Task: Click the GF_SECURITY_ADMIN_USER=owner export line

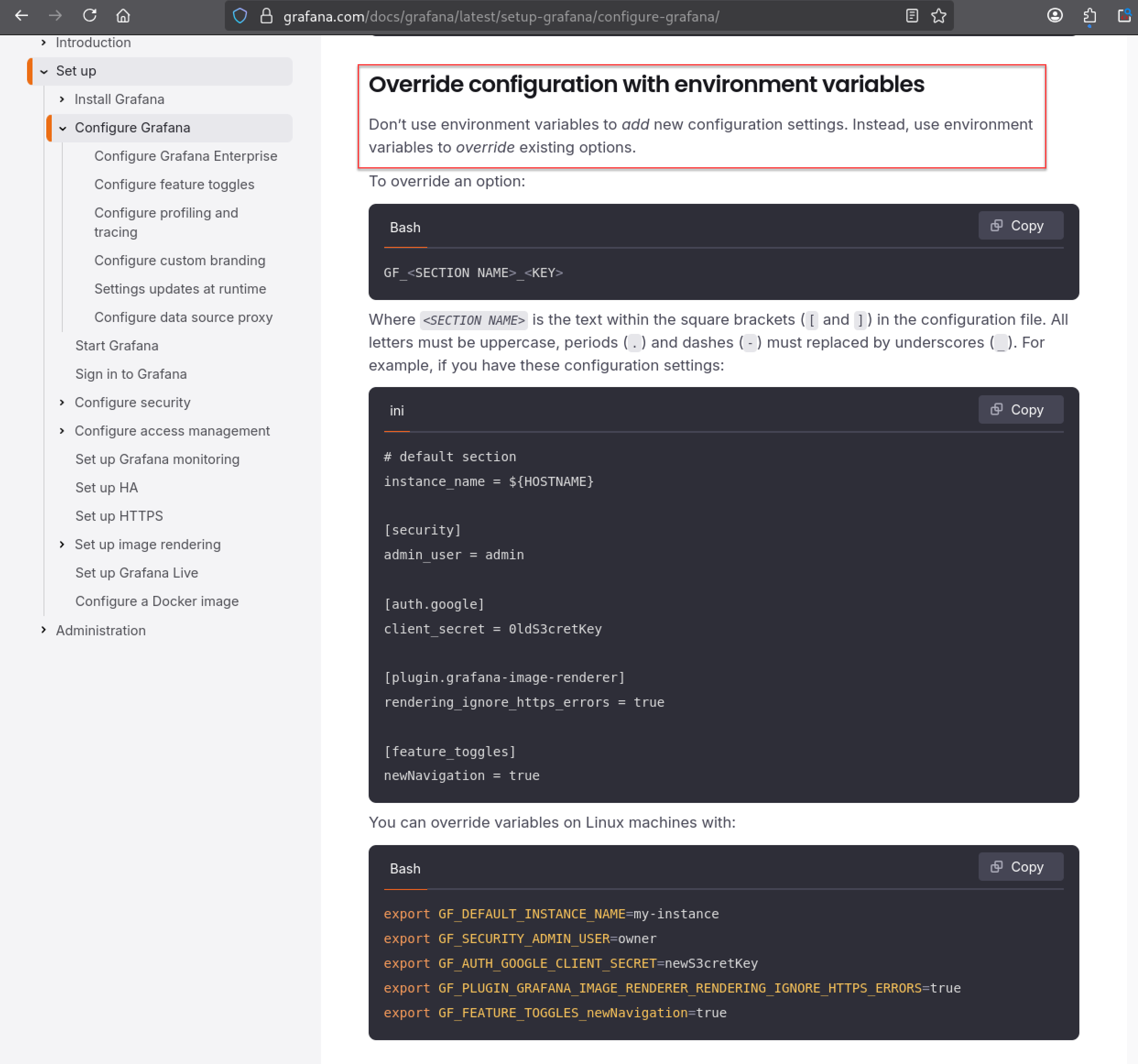Action: point(520,938)
